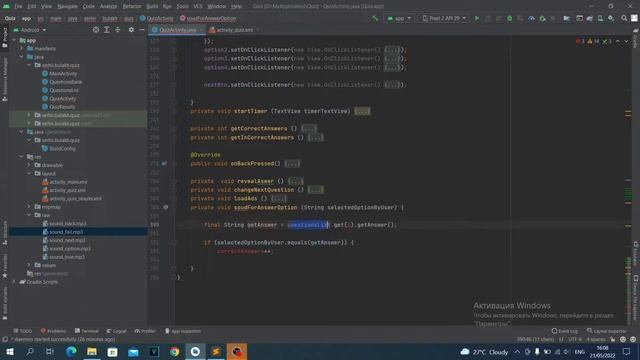Click the override gutter icon beside onBackPressed
The image size is (640, 360).
pos(164,163)
